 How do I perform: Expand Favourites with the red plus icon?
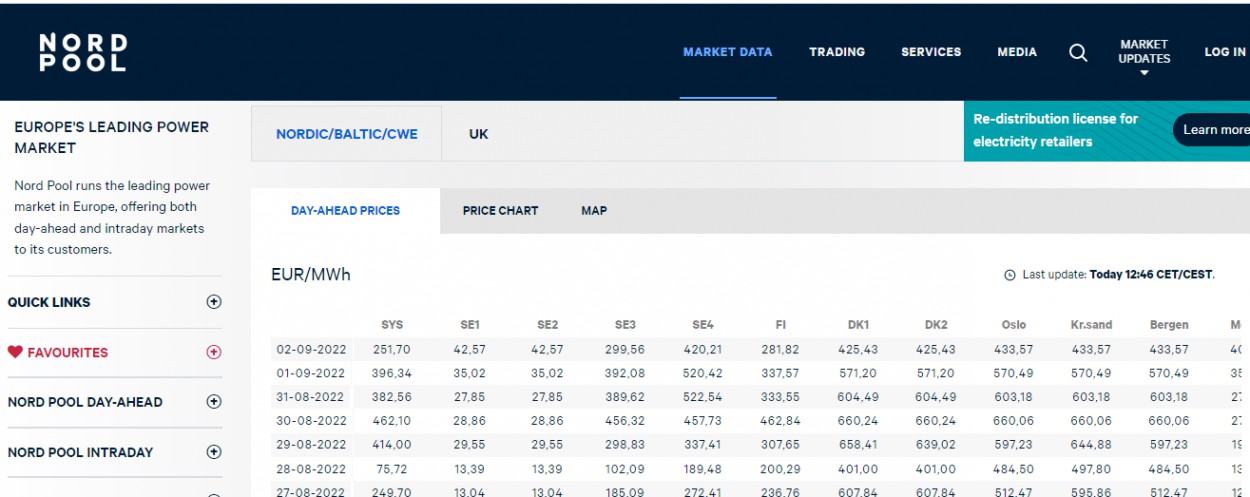213,352
